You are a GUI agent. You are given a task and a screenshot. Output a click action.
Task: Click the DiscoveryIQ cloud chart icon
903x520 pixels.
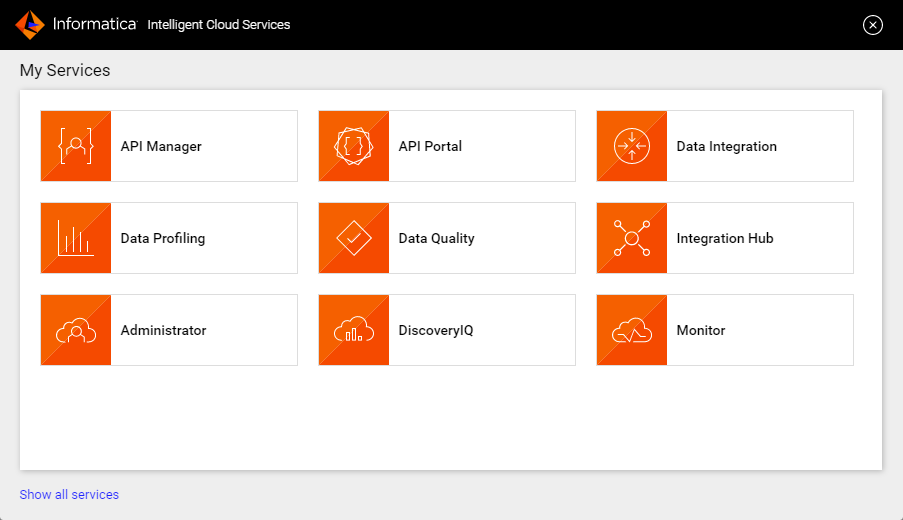pyautogui.click(x=354, y=330)
